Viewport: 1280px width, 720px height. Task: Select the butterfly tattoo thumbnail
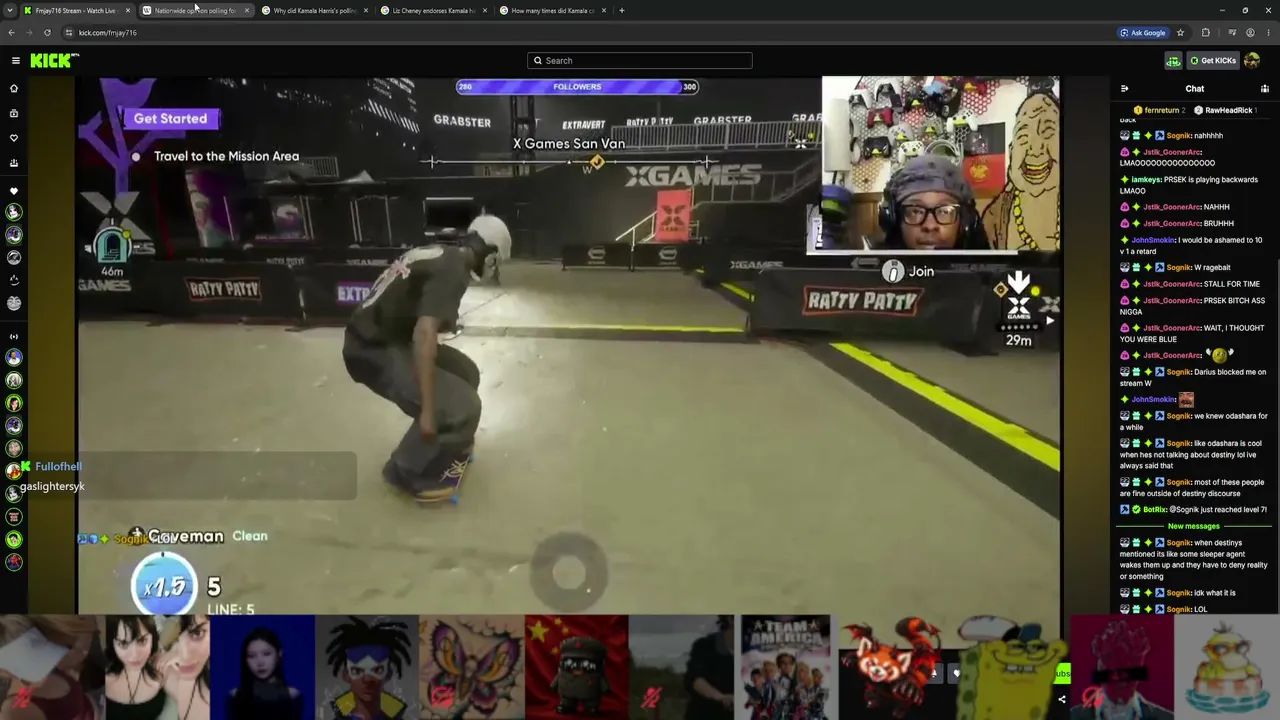(472, 667)
